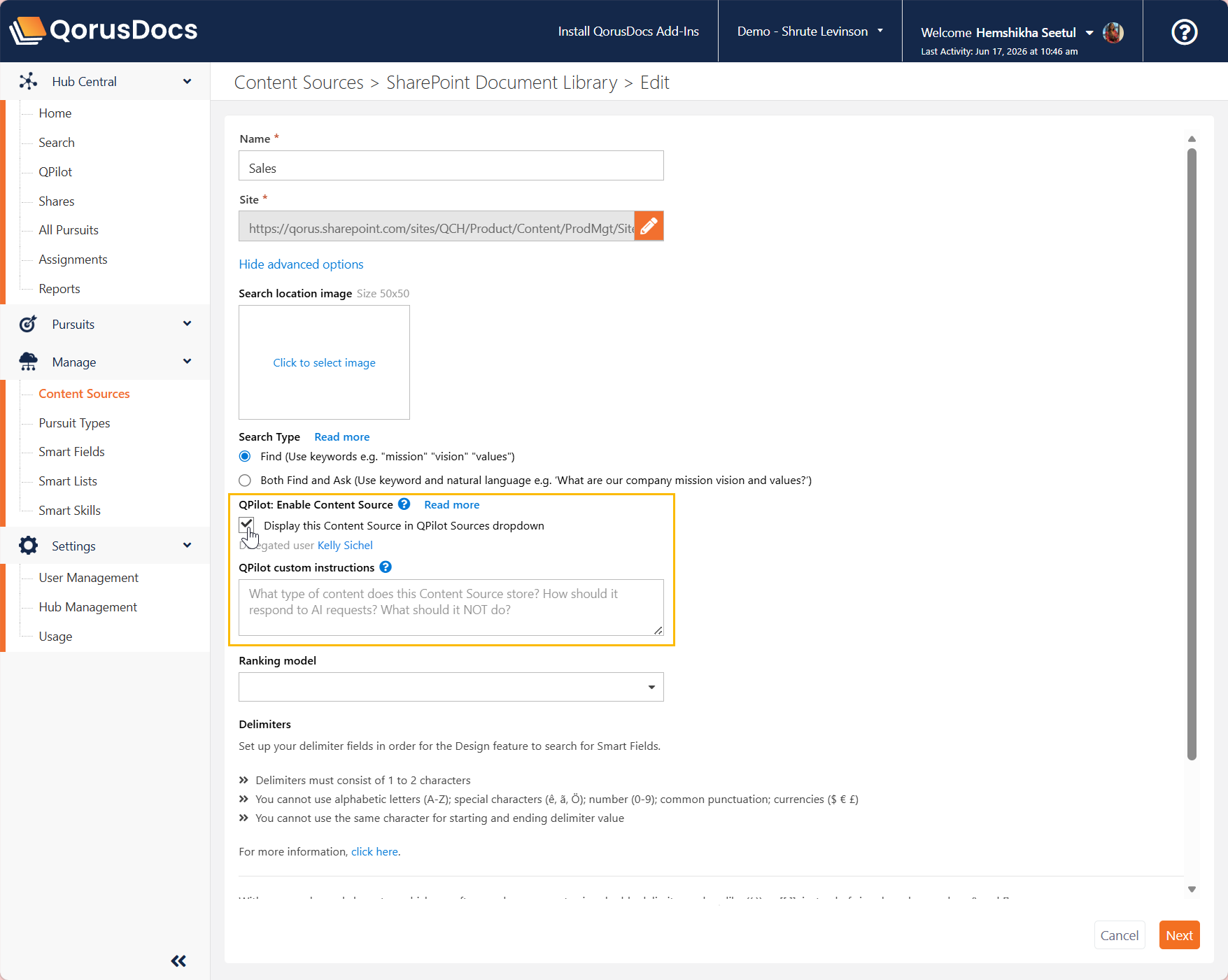Viewport: 1228px width, 980px height.
Task: Click the Name input field
Action: coord(451,166)
